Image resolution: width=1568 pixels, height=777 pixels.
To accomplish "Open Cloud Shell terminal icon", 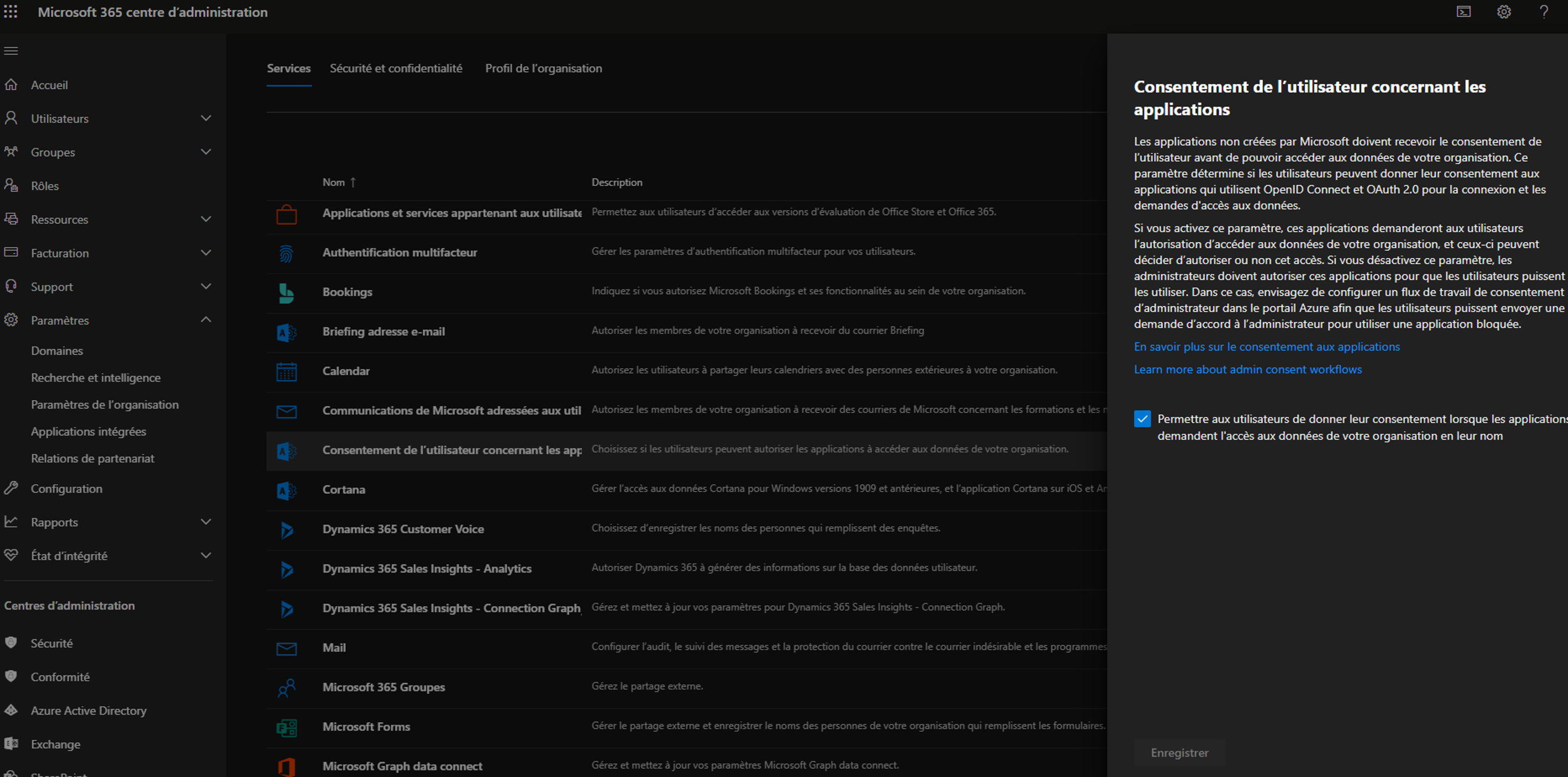I will (x=1463, y=11).
